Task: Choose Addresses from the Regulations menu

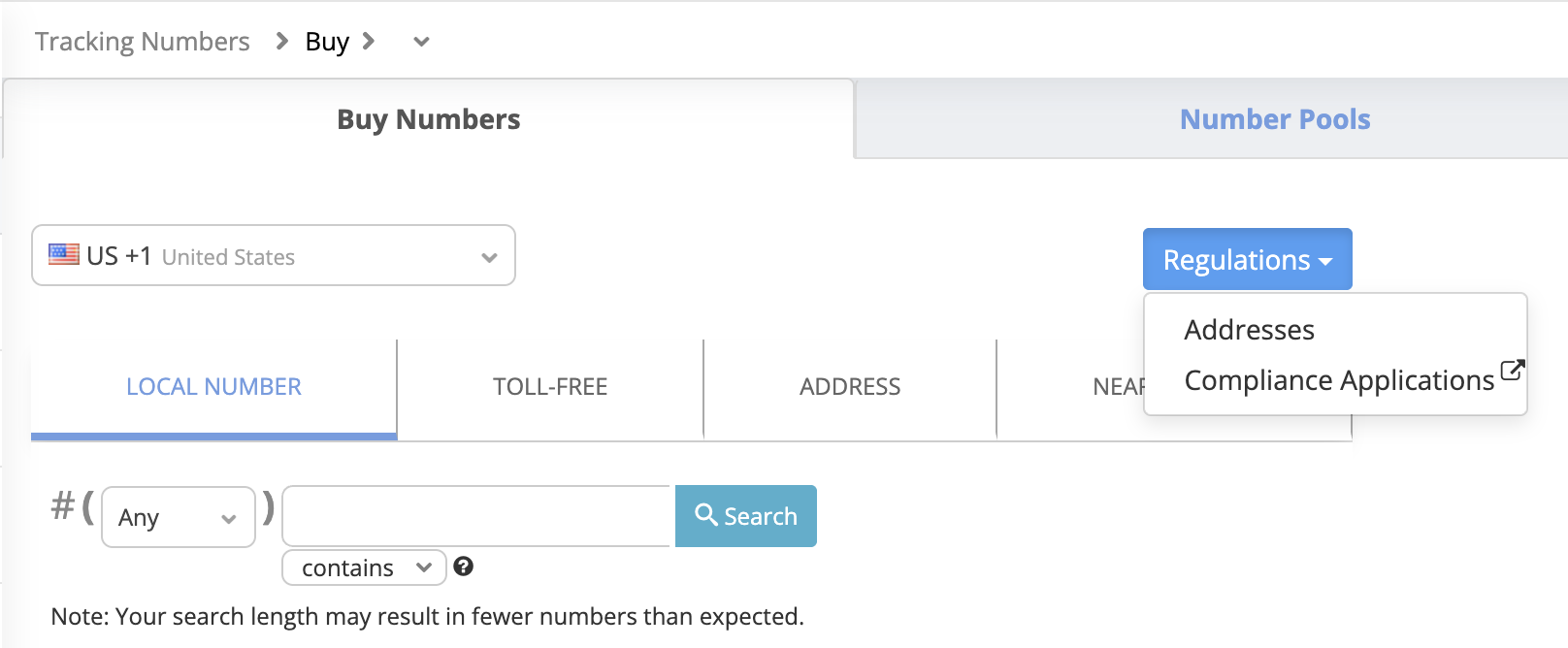Action: pos(1249,331)
